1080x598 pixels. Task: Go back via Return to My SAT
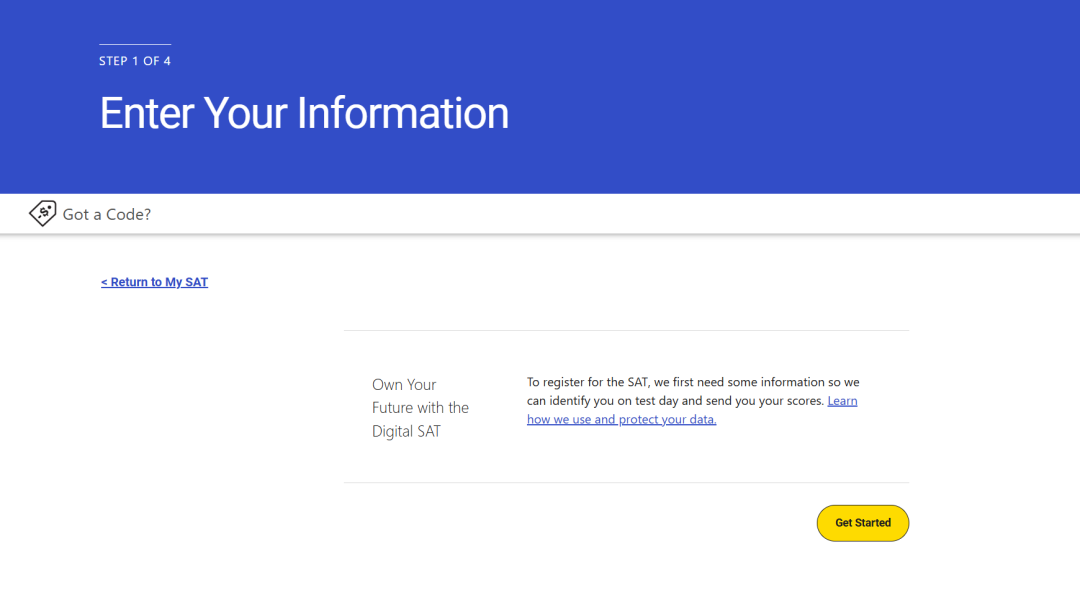click(x=154, y=282)
